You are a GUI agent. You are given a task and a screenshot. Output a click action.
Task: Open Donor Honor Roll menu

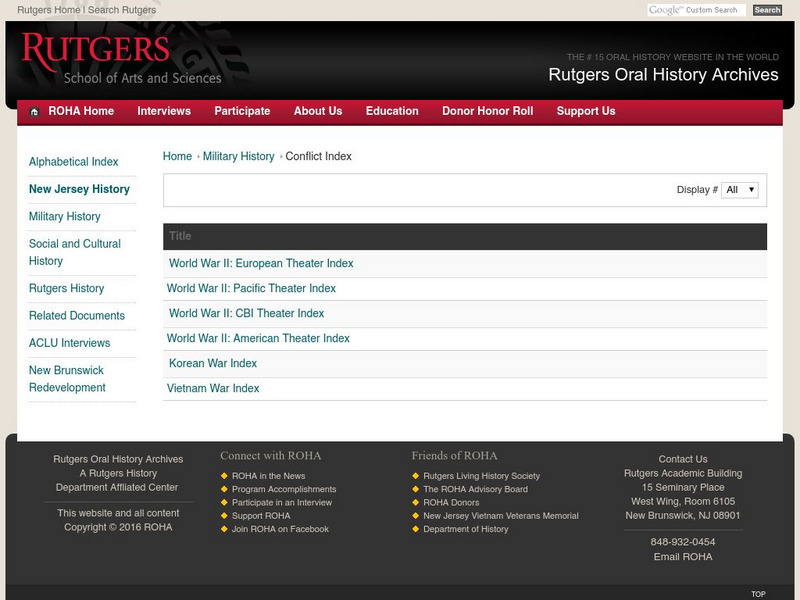487,111
